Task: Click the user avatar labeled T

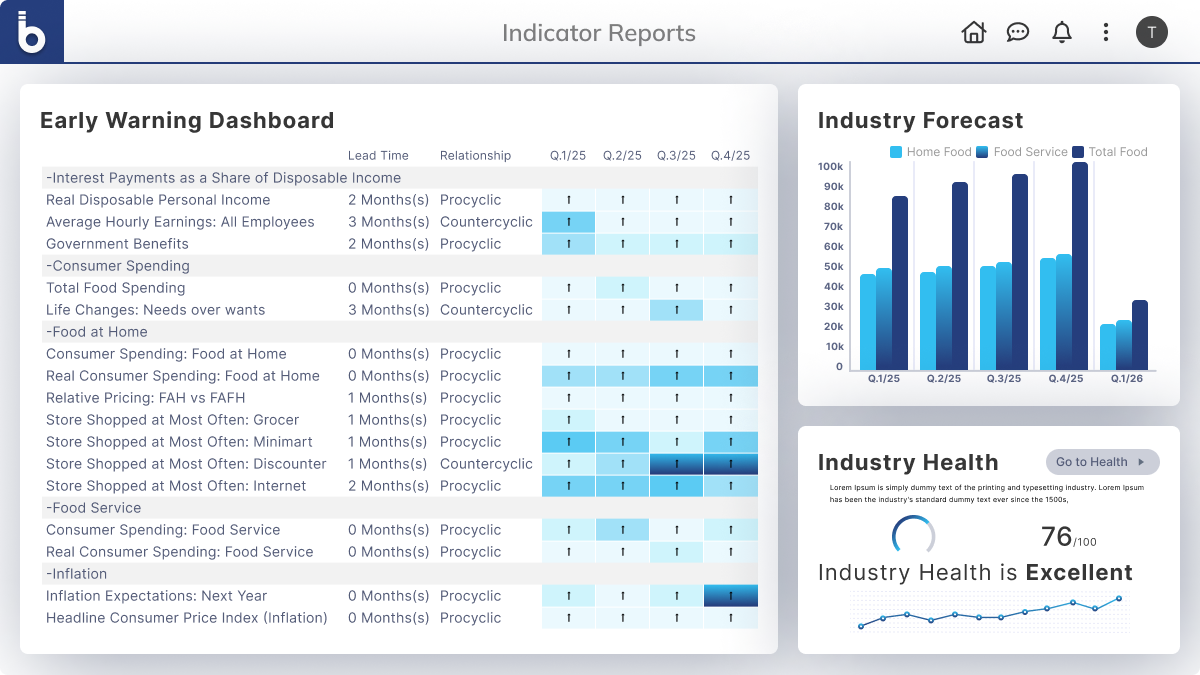Action: pyautogui.click(x=1151, y=32)
